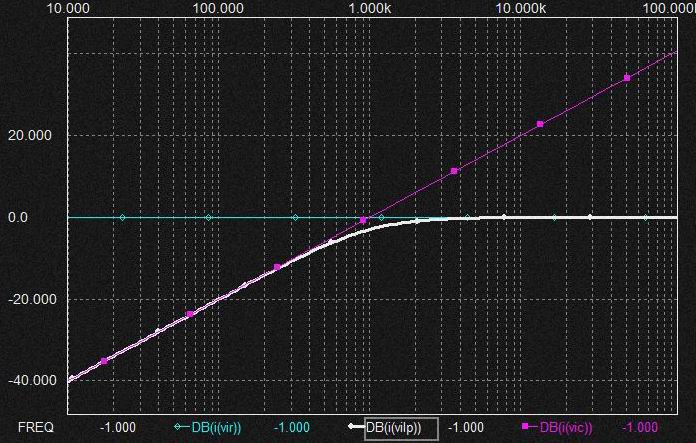
Task: Click the white -1.000 value beside FREQ
Action: 118,428
